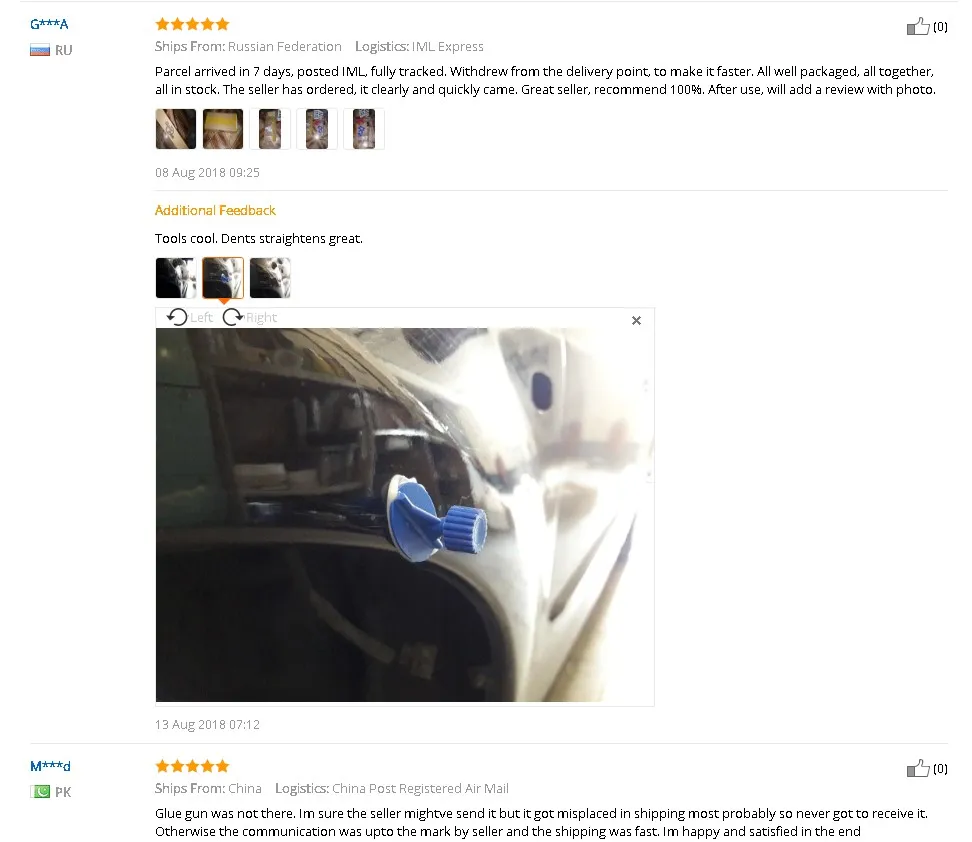Screen dimensions: 972x842
Task: Click the five-star rating on M***d's review
Action: 192,766
